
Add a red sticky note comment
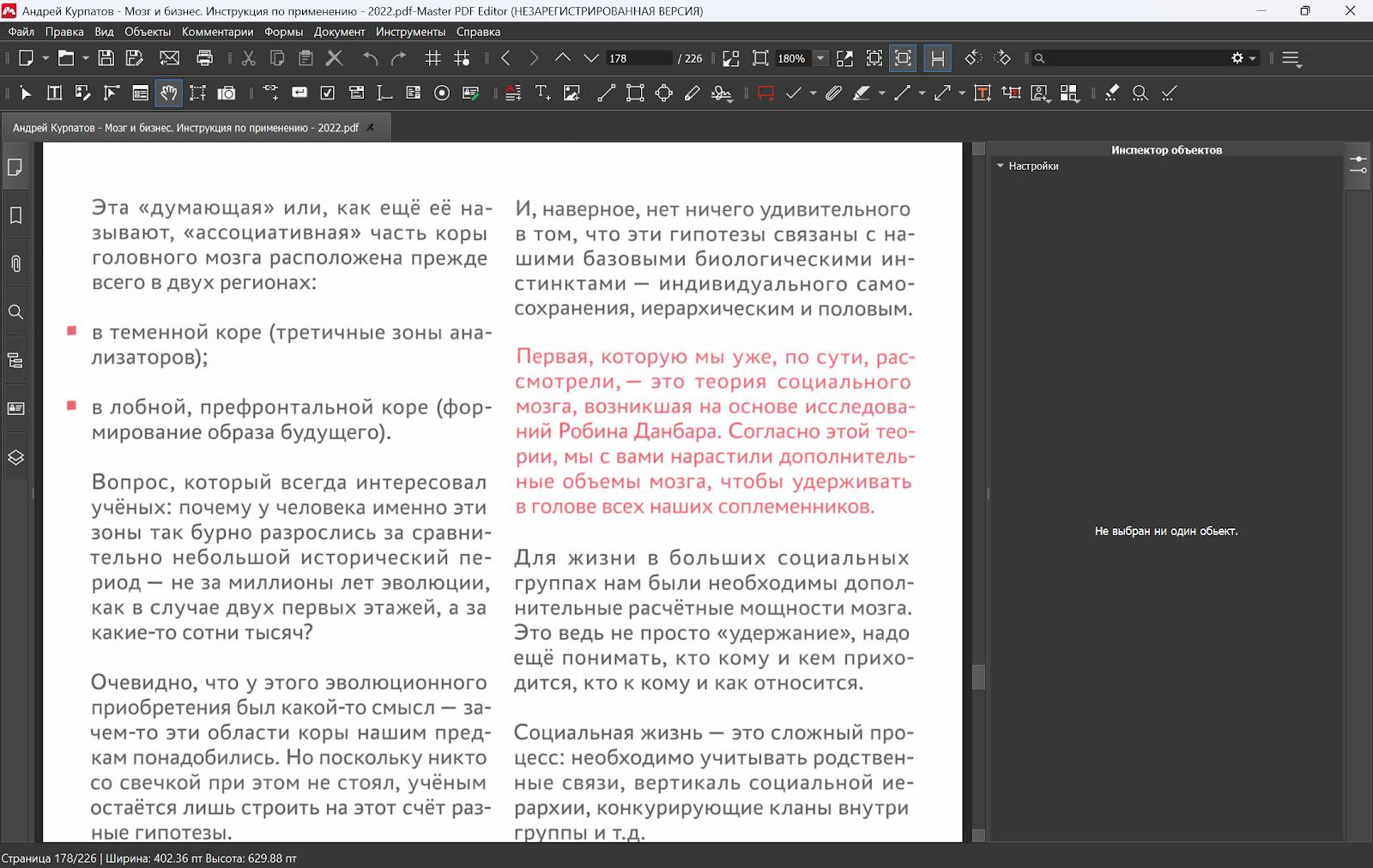pos(765,93)
